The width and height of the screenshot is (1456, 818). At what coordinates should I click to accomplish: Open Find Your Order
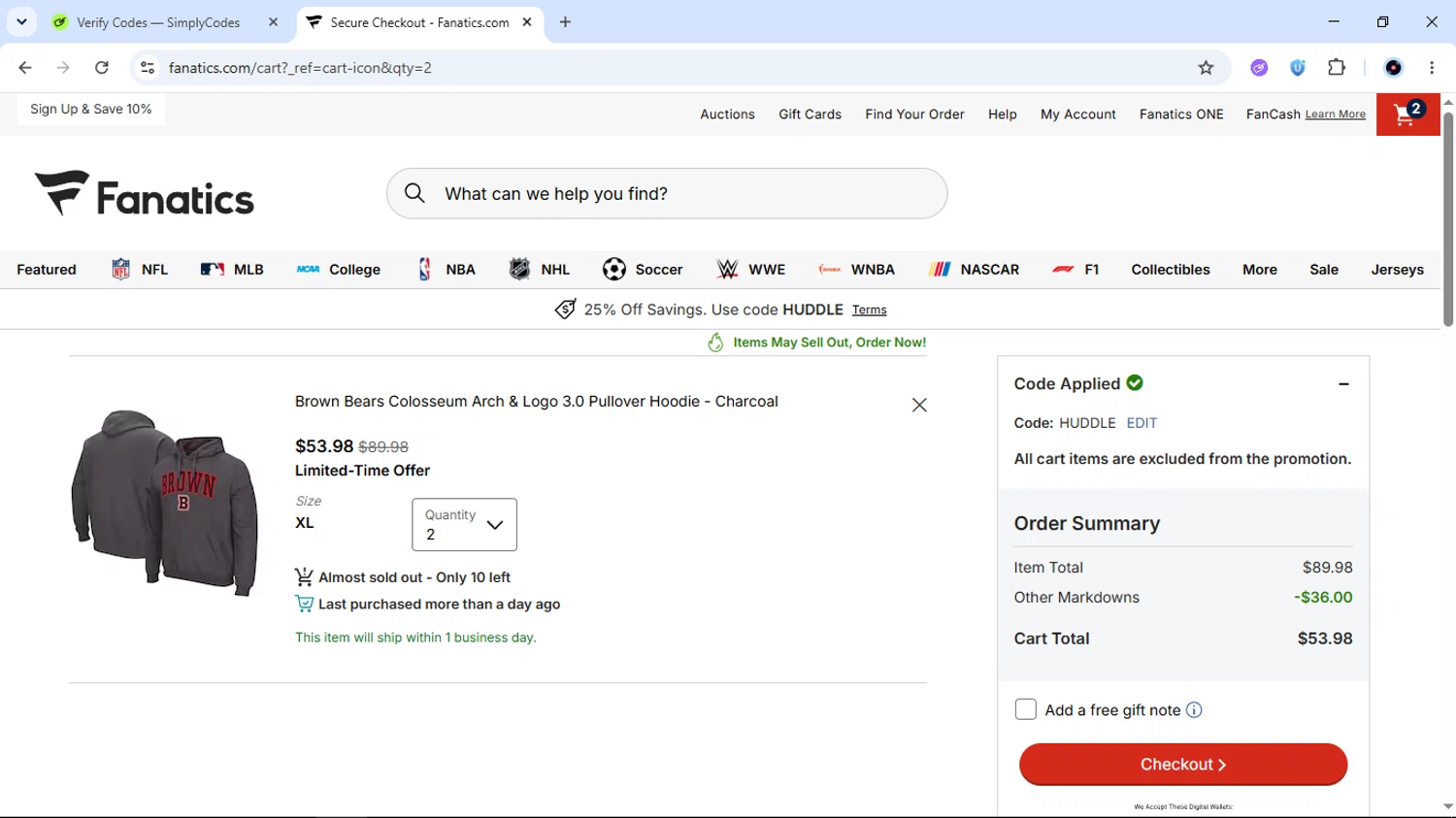914,115
